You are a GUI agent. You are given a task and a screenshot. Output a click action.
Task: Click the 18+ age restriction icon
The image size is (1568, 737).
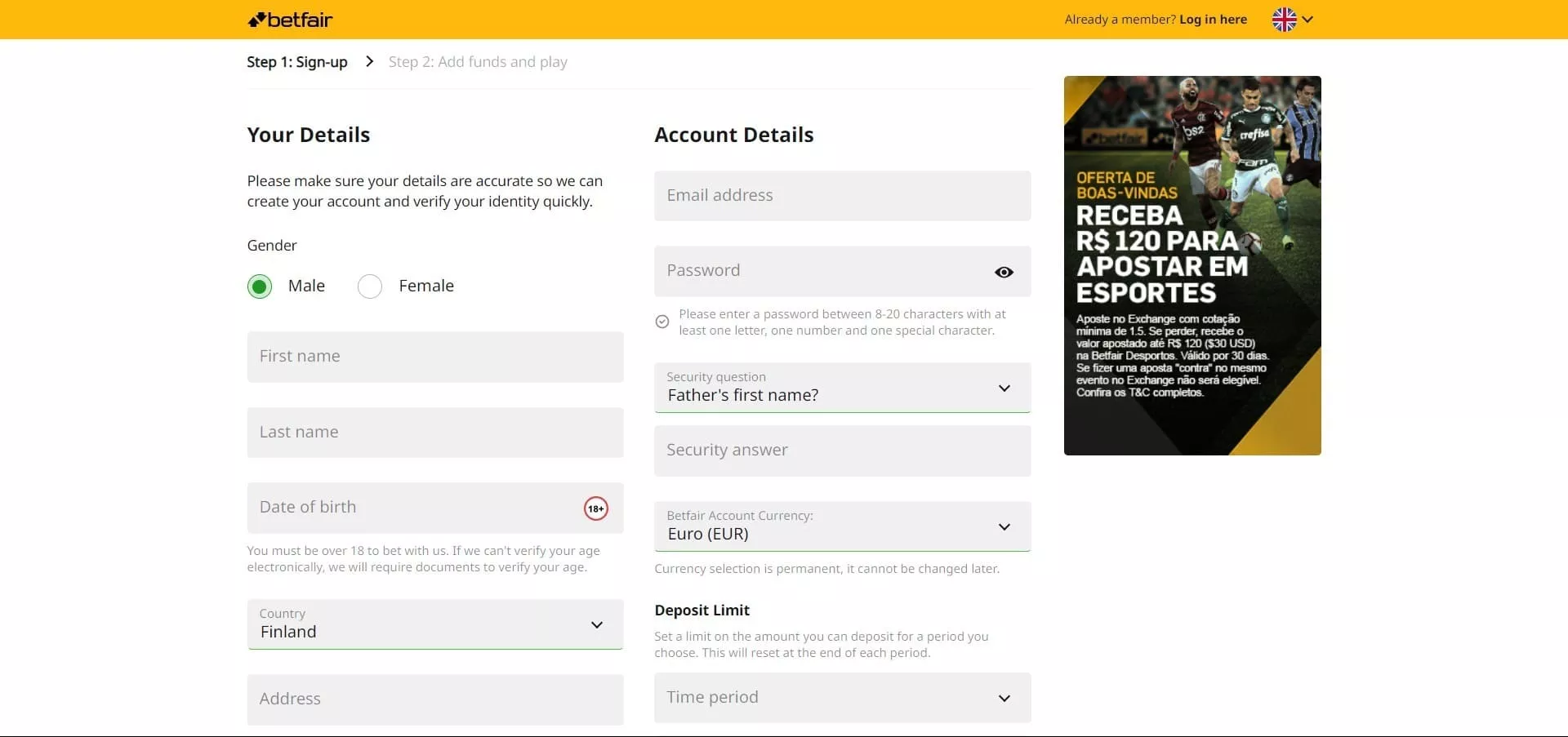(596, 508)
